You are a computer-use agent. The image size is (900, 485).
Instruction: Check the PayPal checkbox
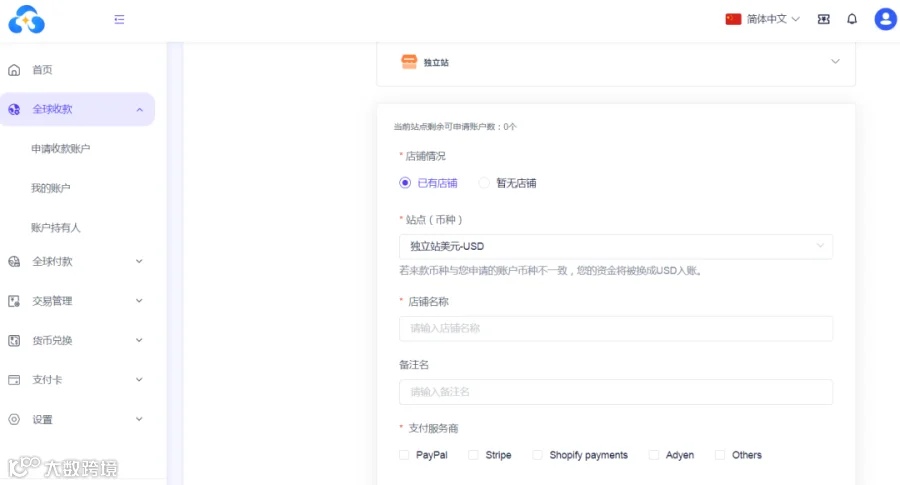point(404,455)
